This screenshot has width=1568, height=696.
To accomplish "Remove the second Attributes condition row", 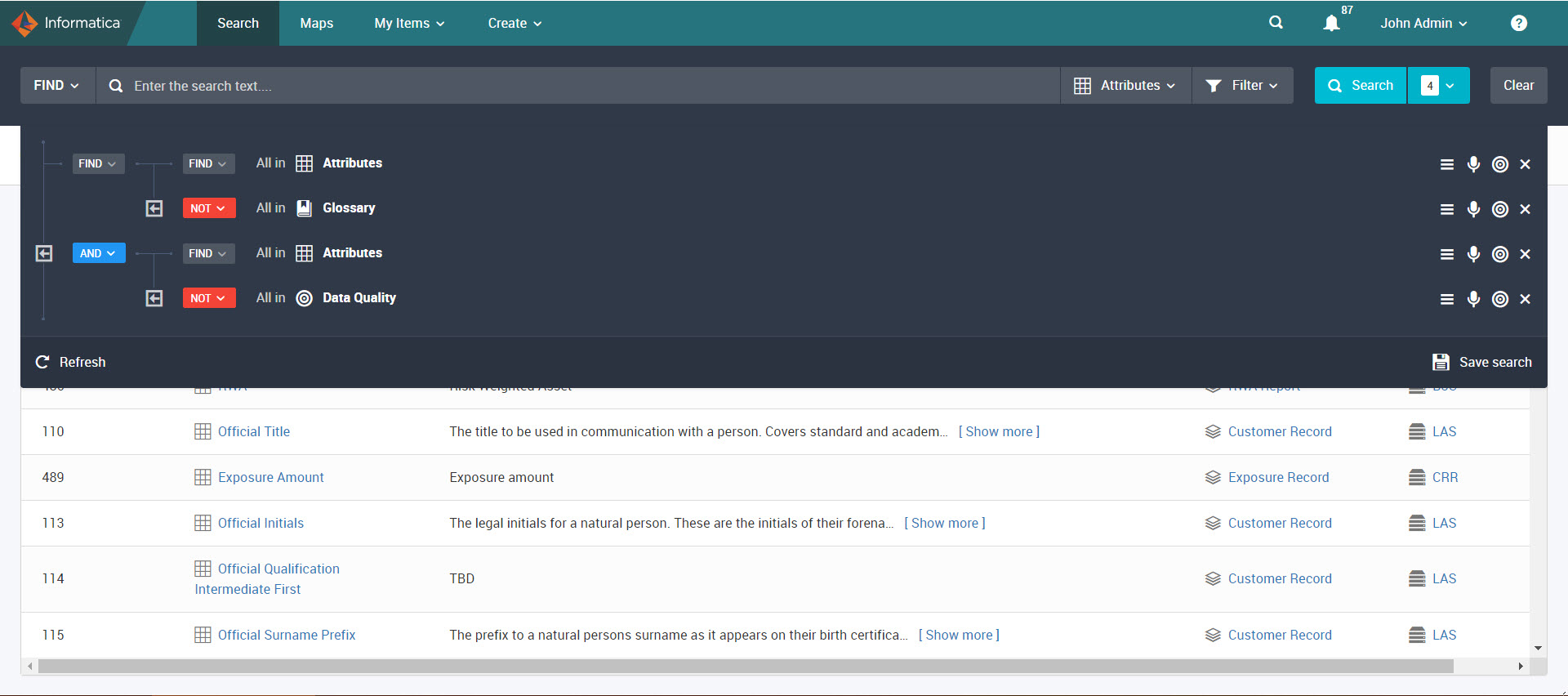I will click(1525, 254).
